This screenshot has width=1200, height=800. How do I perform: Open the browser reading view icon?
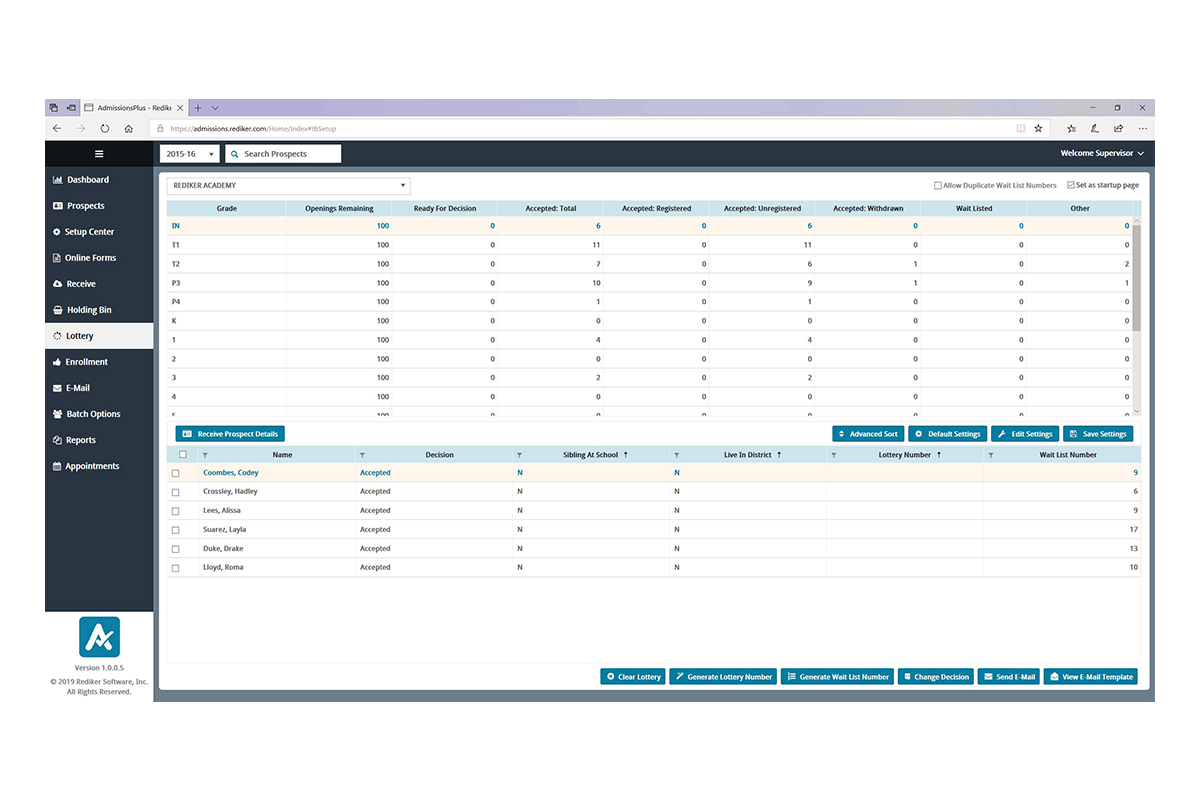[x=1020, y=128]
